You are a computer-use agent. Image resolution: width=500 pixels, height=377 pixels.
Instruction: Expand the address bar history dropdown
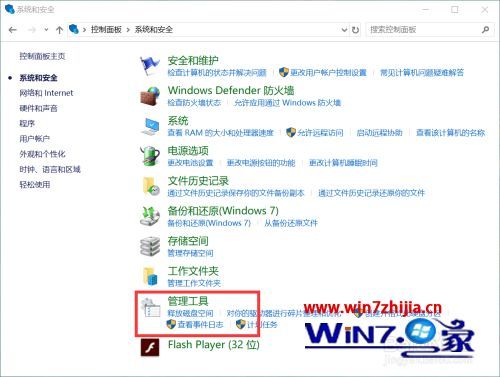click(344, 30)
